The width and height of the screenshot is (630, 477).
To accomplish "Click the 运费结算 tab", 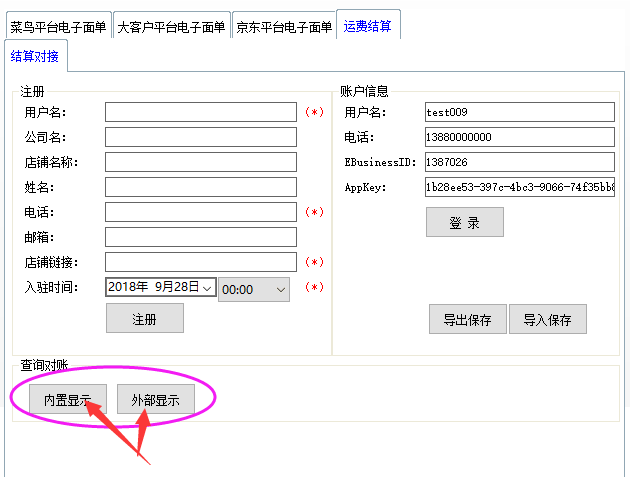I will (x=368, y=25).
